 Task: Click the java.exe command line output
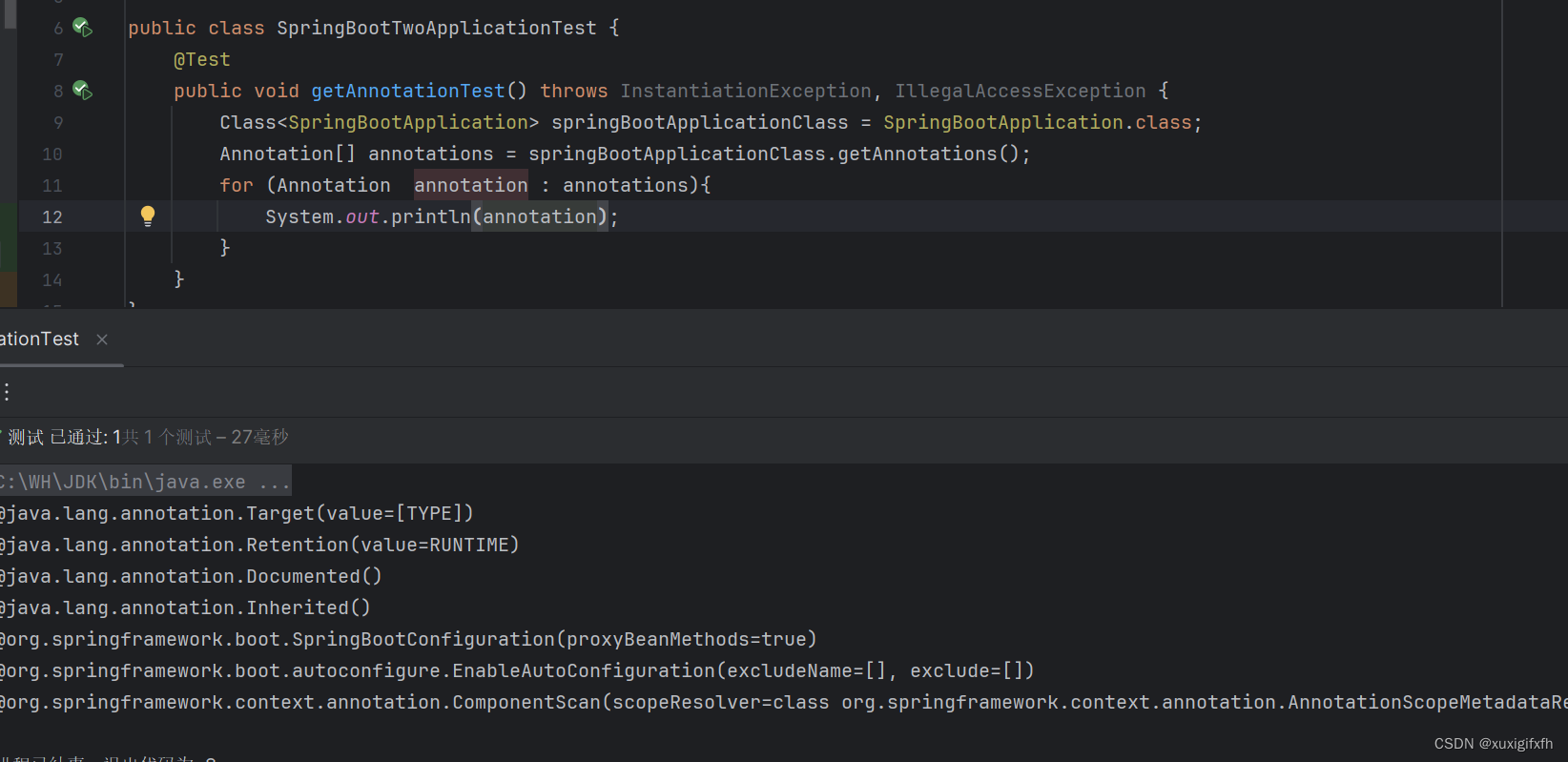(x=145, y=482)
